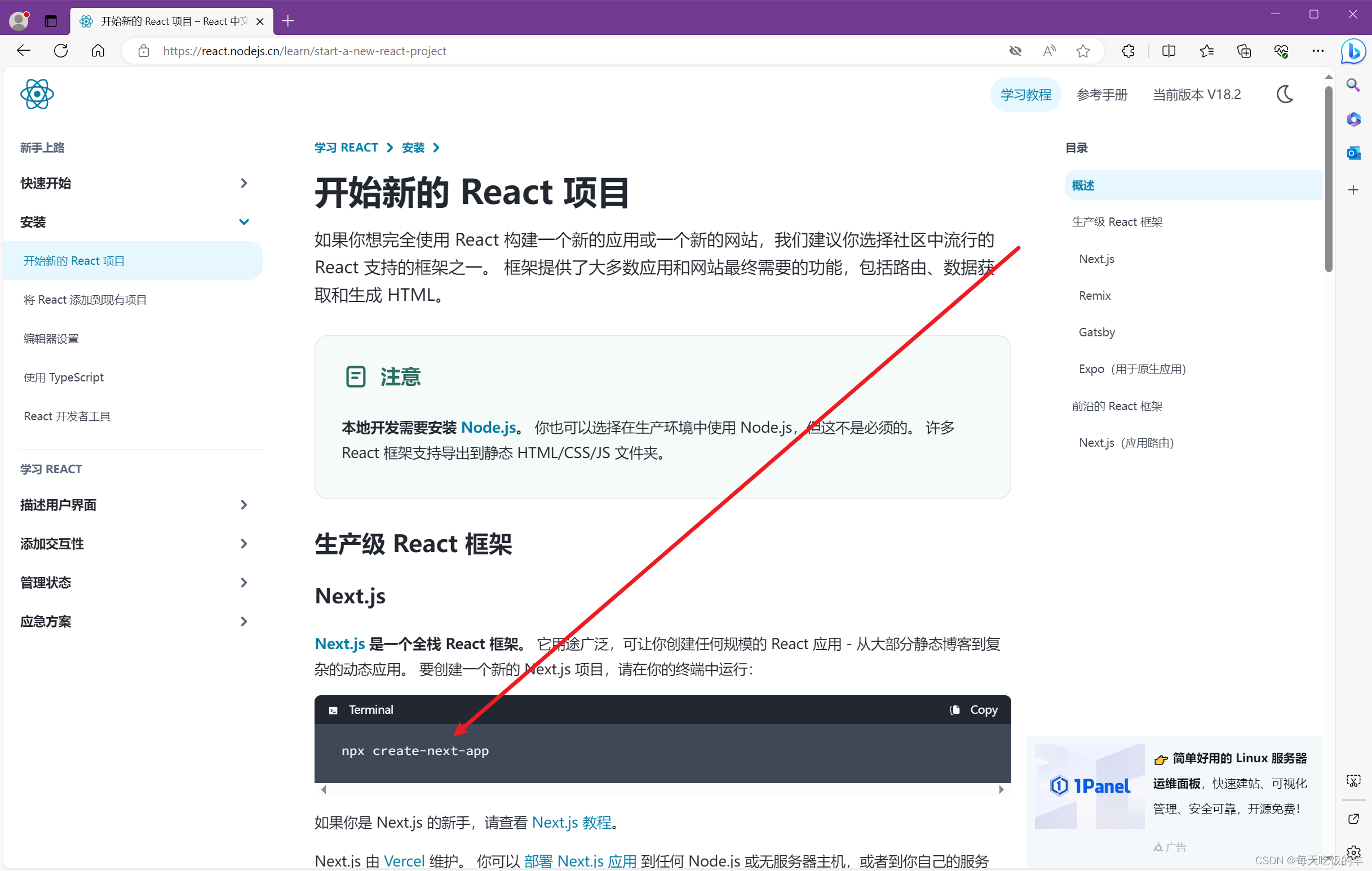This screenshot has width=1372, height=871.
Task: Open the browser Extensions icon
Action: pos(1128,51)
